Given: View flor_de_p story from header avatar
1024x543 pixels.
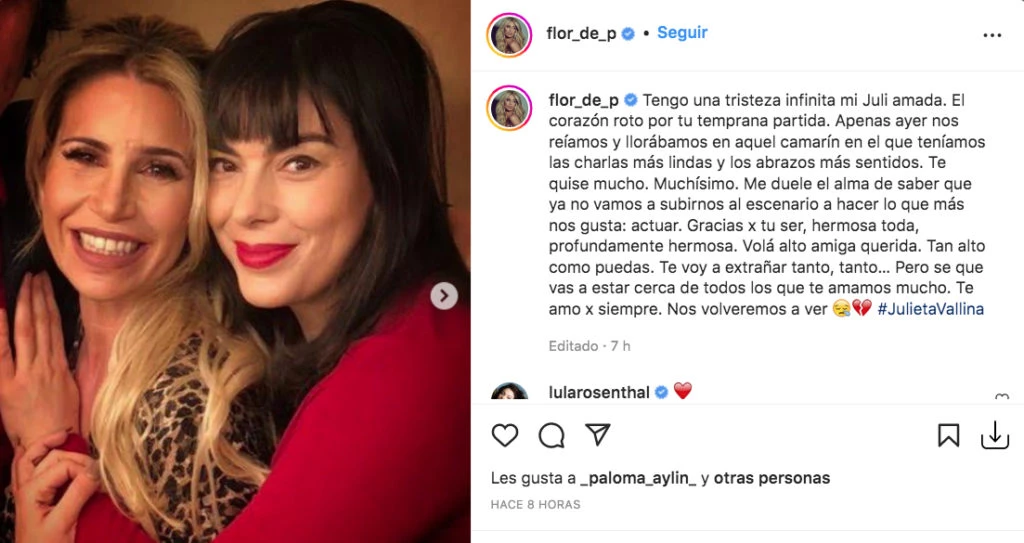Looking at the screenshot, I should (x=509, y=35).
